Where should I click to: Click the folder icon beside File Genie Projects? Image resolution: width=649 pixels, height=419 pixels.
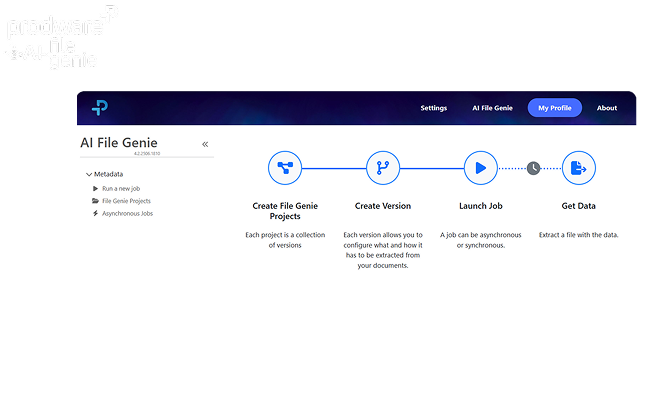tap(95, 201)
